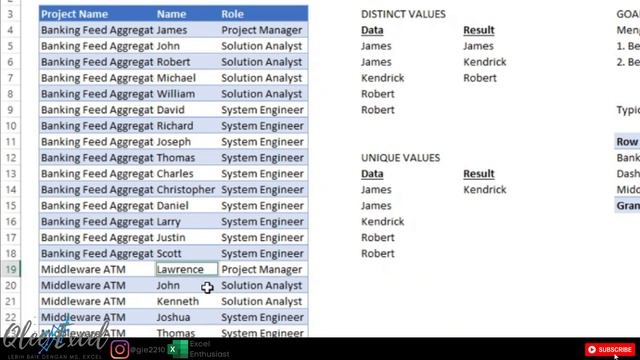Select Middleware ATM in row 19
This screenshot has width=640, height=360.
coord(97,269)
